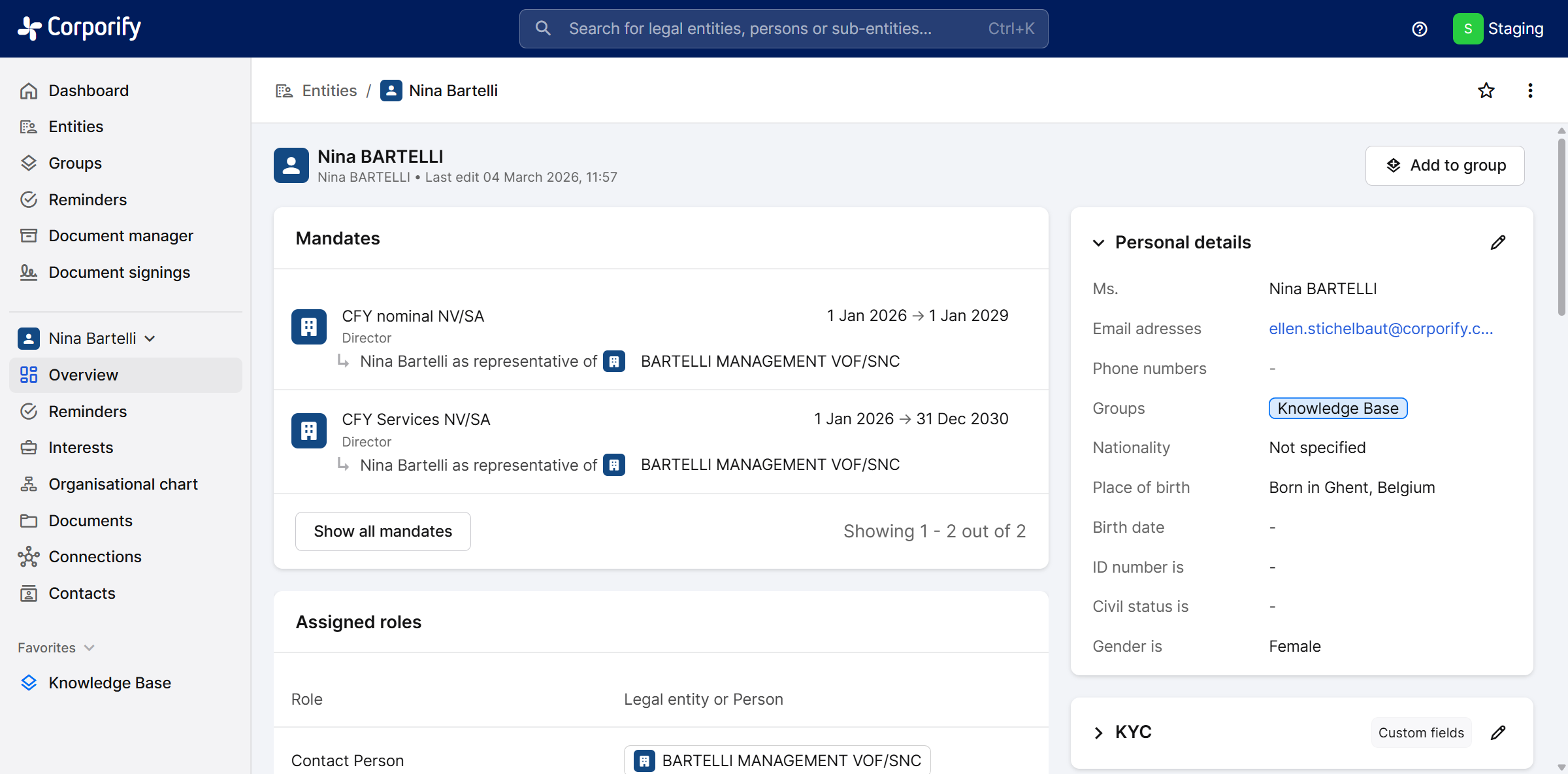Open the Nina Bartelli sidebar dropdown
The width and height of the screenshot is (1568, 774).
click(150, 339)
